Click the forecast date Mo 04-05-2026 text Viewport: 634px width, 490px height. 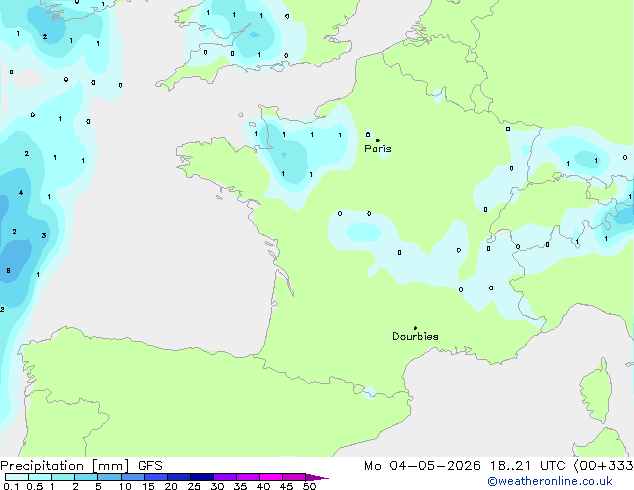[x=422, y=466]
